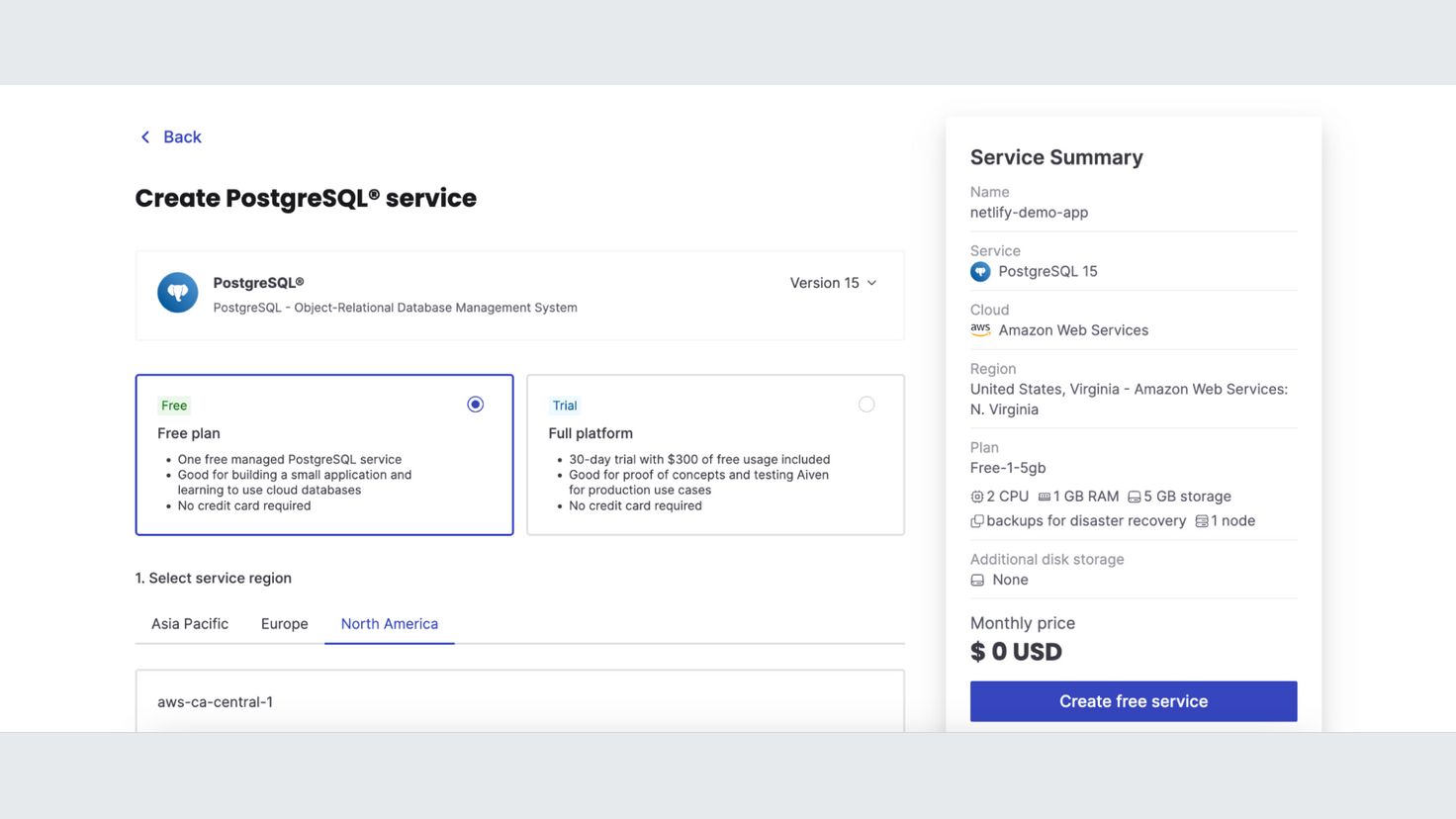Click the node icon next to 1 node

1202,521
